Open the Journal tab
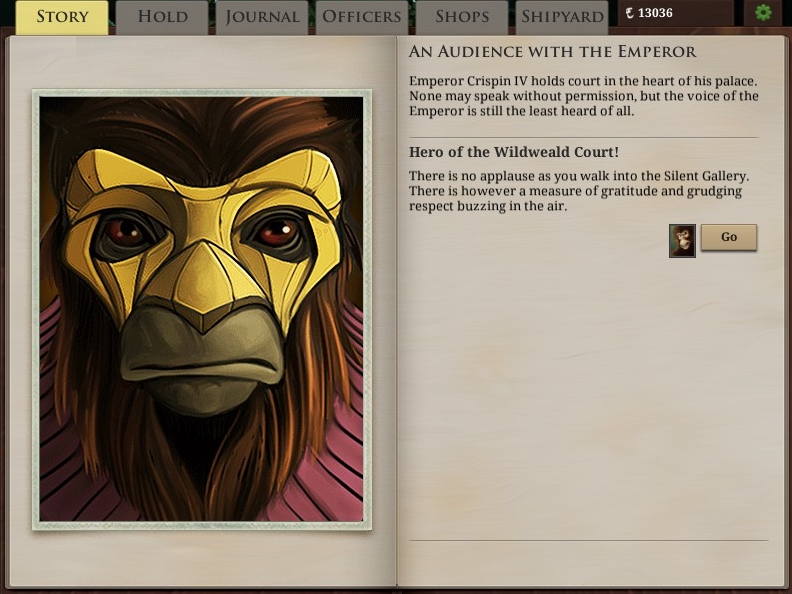Image resolution: width=792 pixels, height=594 pixels. [262, 17]
